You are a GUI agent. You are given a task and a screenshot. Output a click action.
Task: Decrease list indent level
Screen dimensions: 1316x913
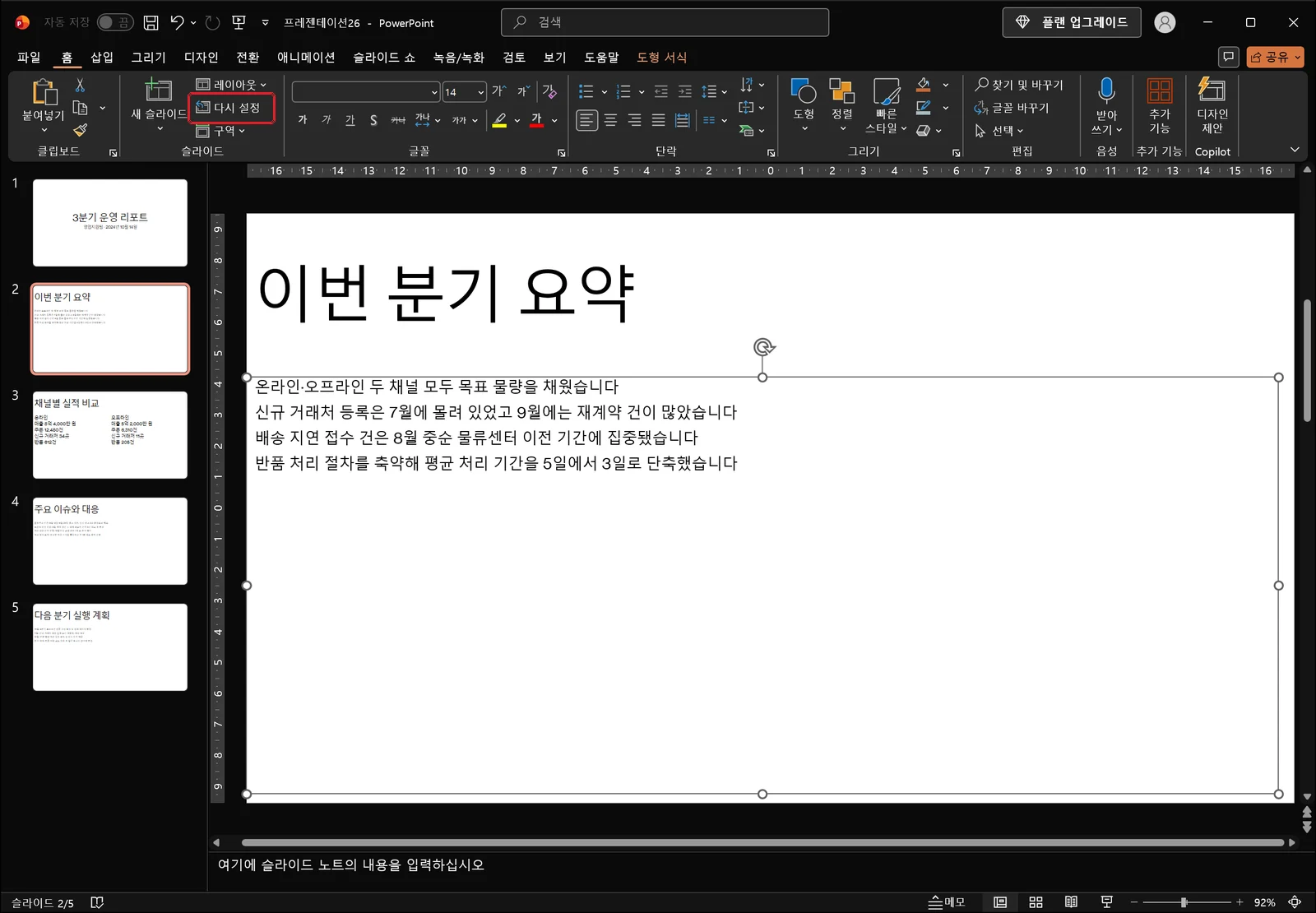point(660,91)
